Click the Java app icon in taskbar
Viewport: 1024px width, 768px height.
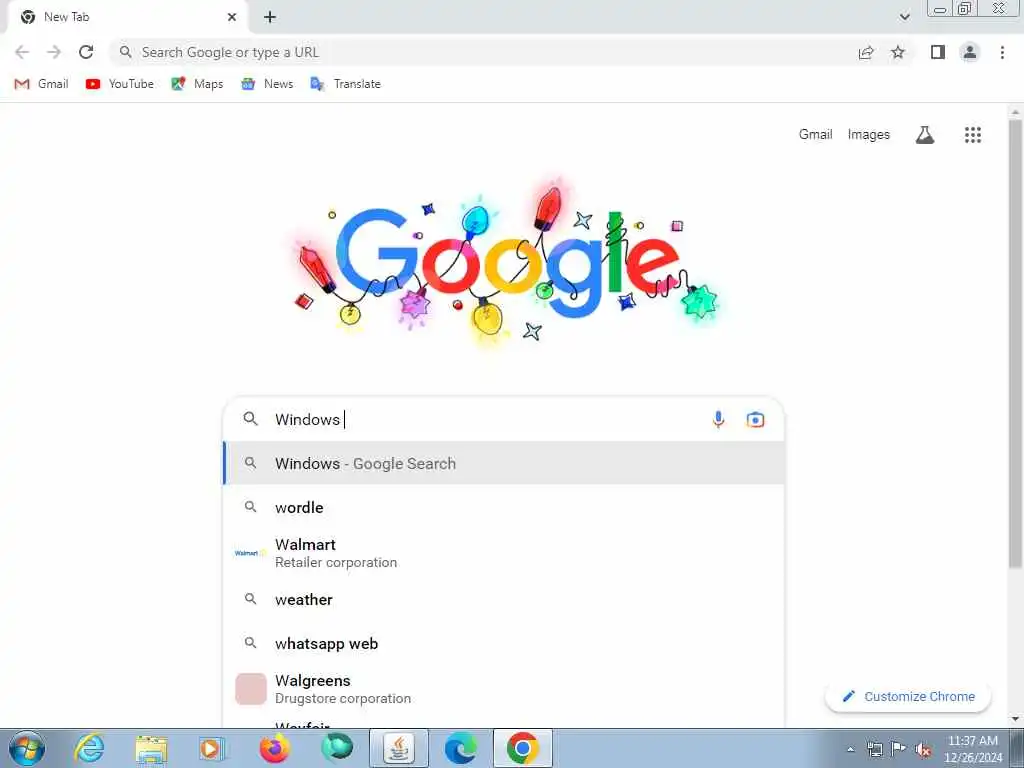[x=398, y=748]
